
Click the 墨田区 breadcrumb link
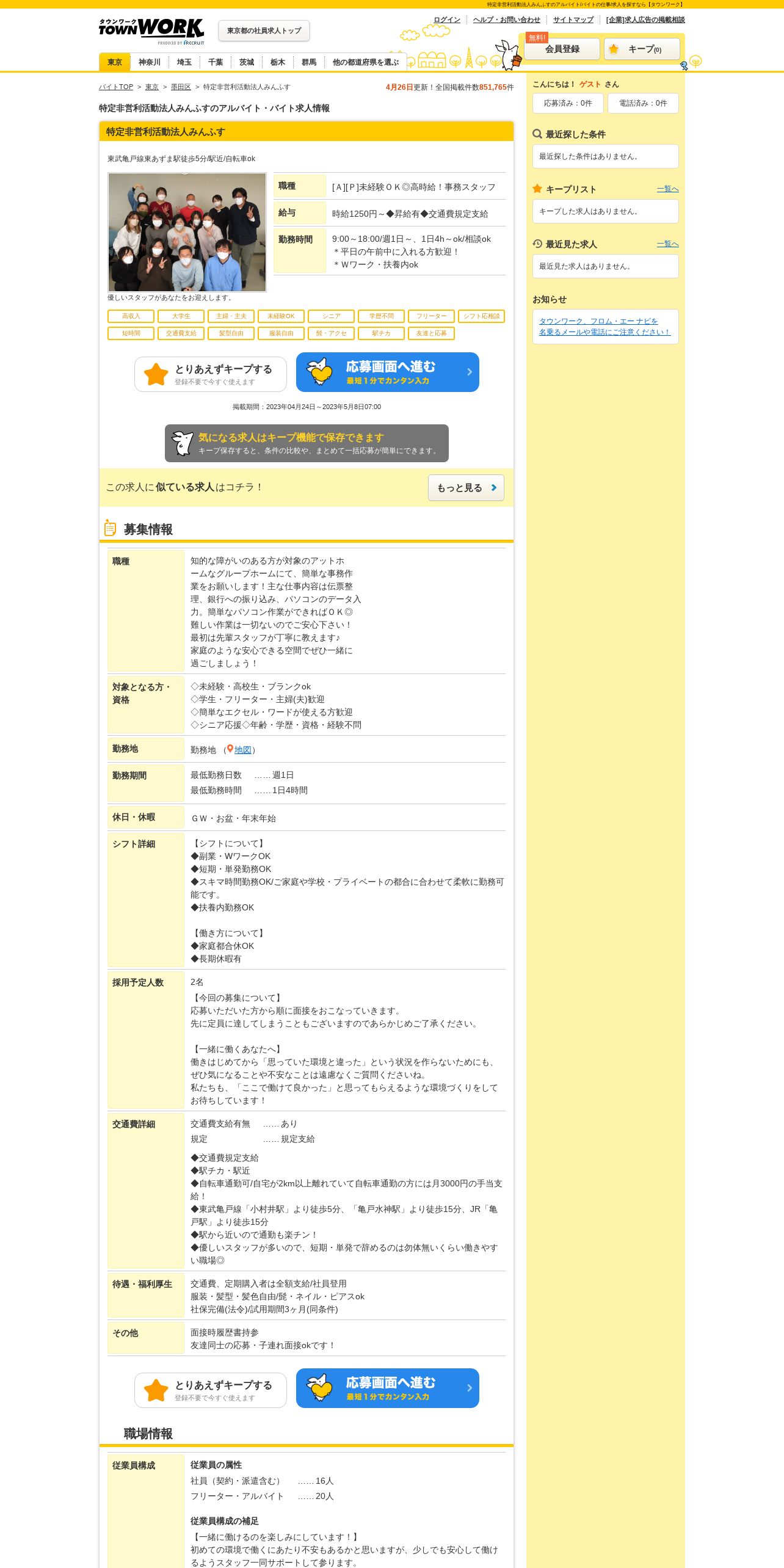[181, 87]
